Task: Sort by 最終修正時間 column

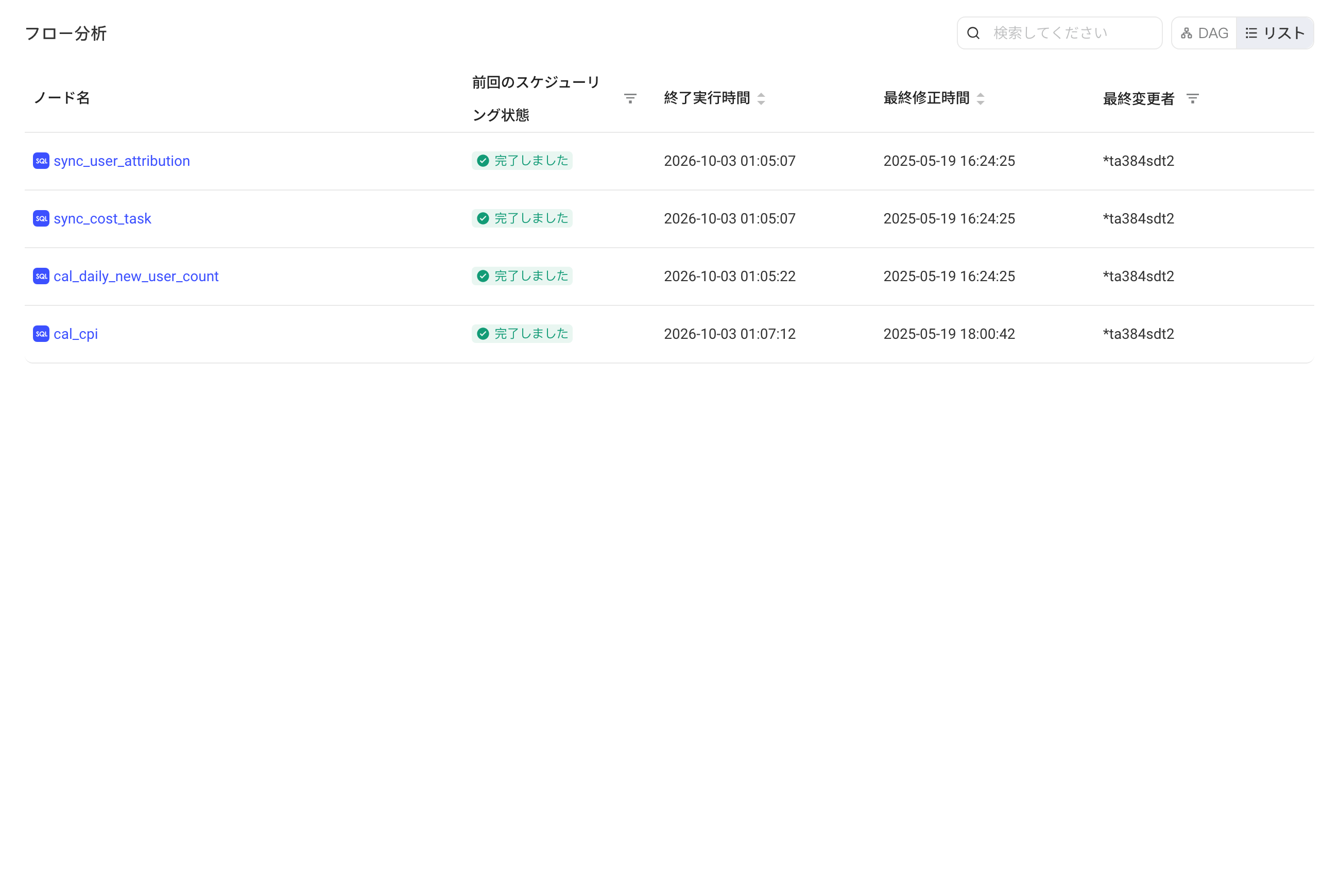Action: pyautogui.click(x=980, y=98)
